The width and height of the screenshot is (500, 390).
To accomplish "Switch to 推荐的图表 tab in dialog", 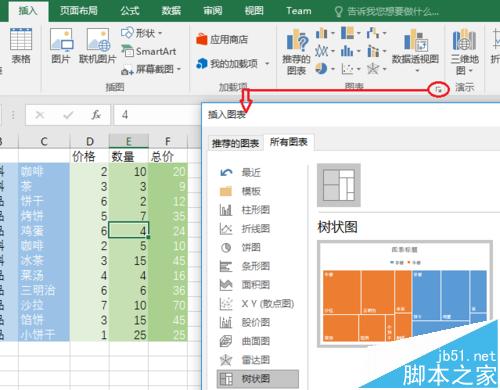I will coord(235,143).
